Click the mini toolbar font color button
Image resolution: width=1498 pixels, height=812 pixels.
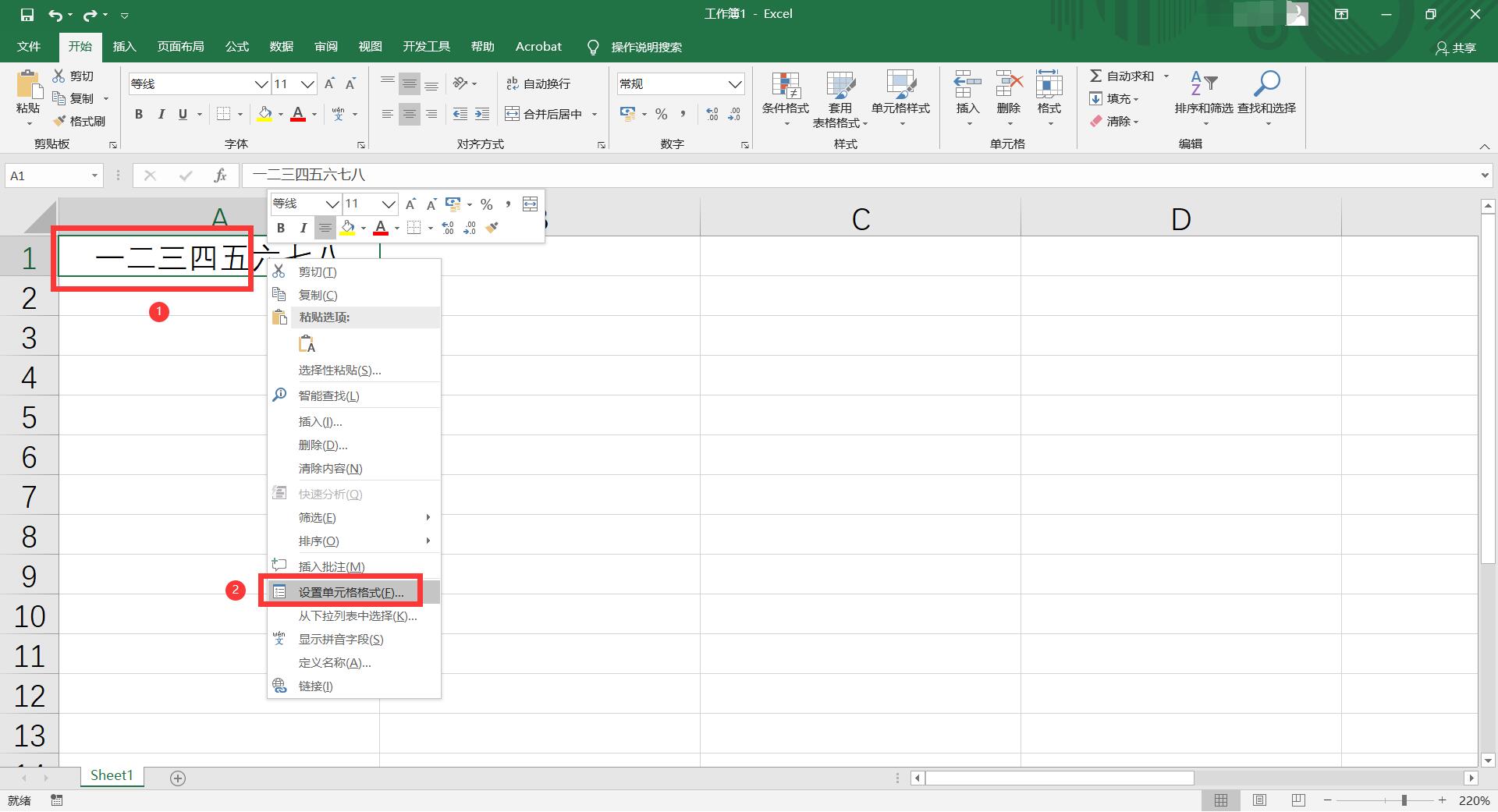click(x=381, y=228)
